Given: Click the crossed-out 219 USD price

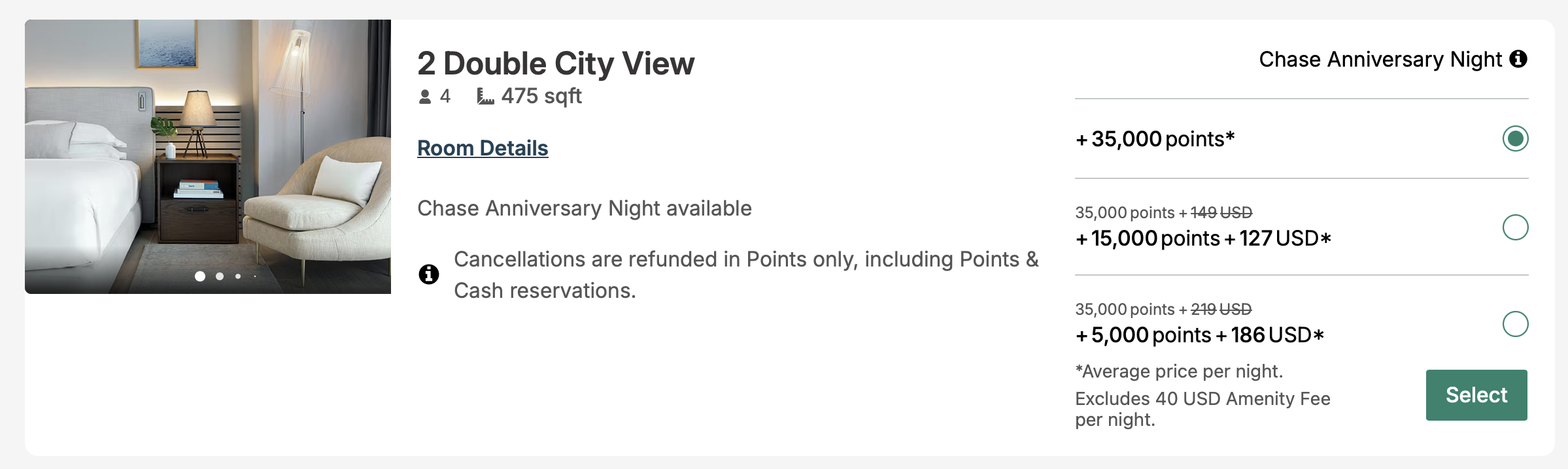Looking at the screenshot, I should coord(1221,310).
